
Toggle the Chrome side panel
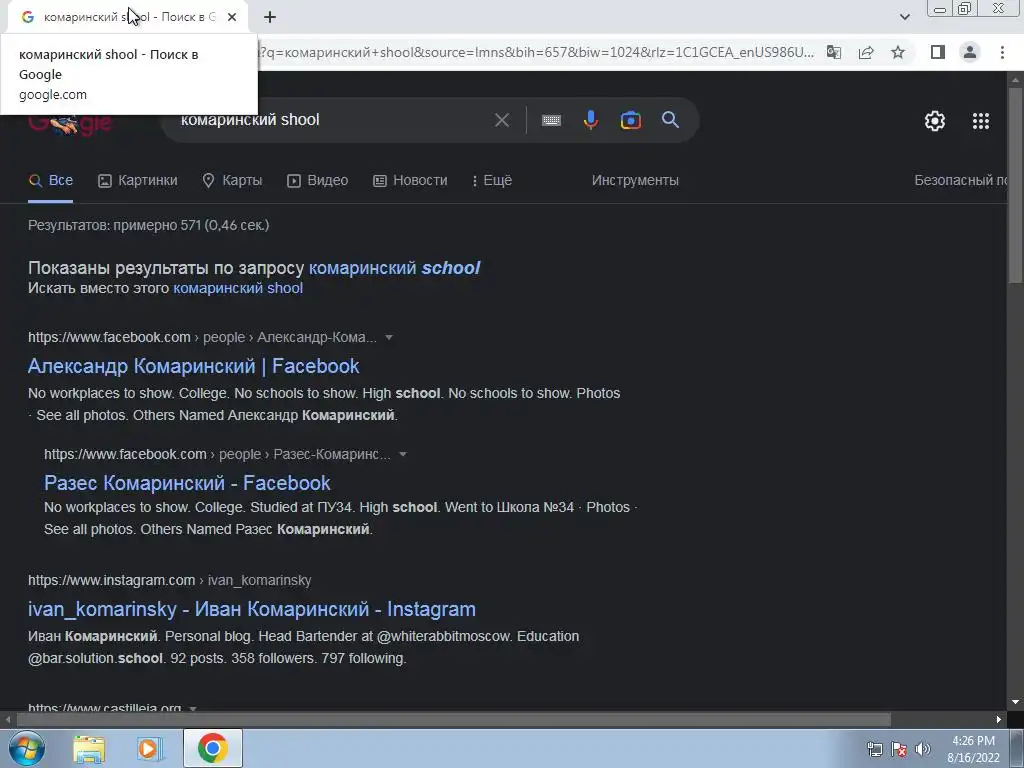point(938,52)
